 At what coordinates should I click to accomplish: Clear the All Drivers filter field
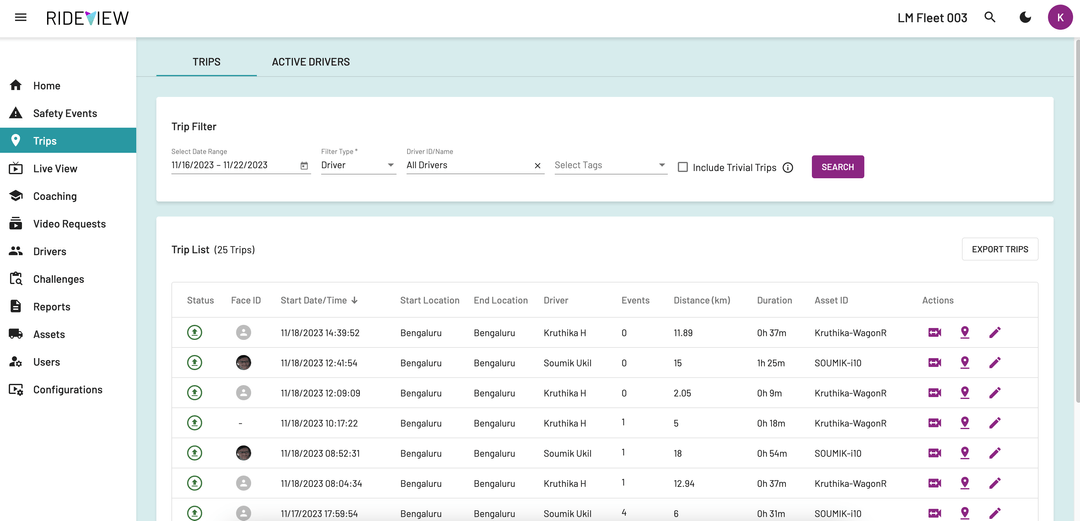pyautogui.click(x=538, y=166)
